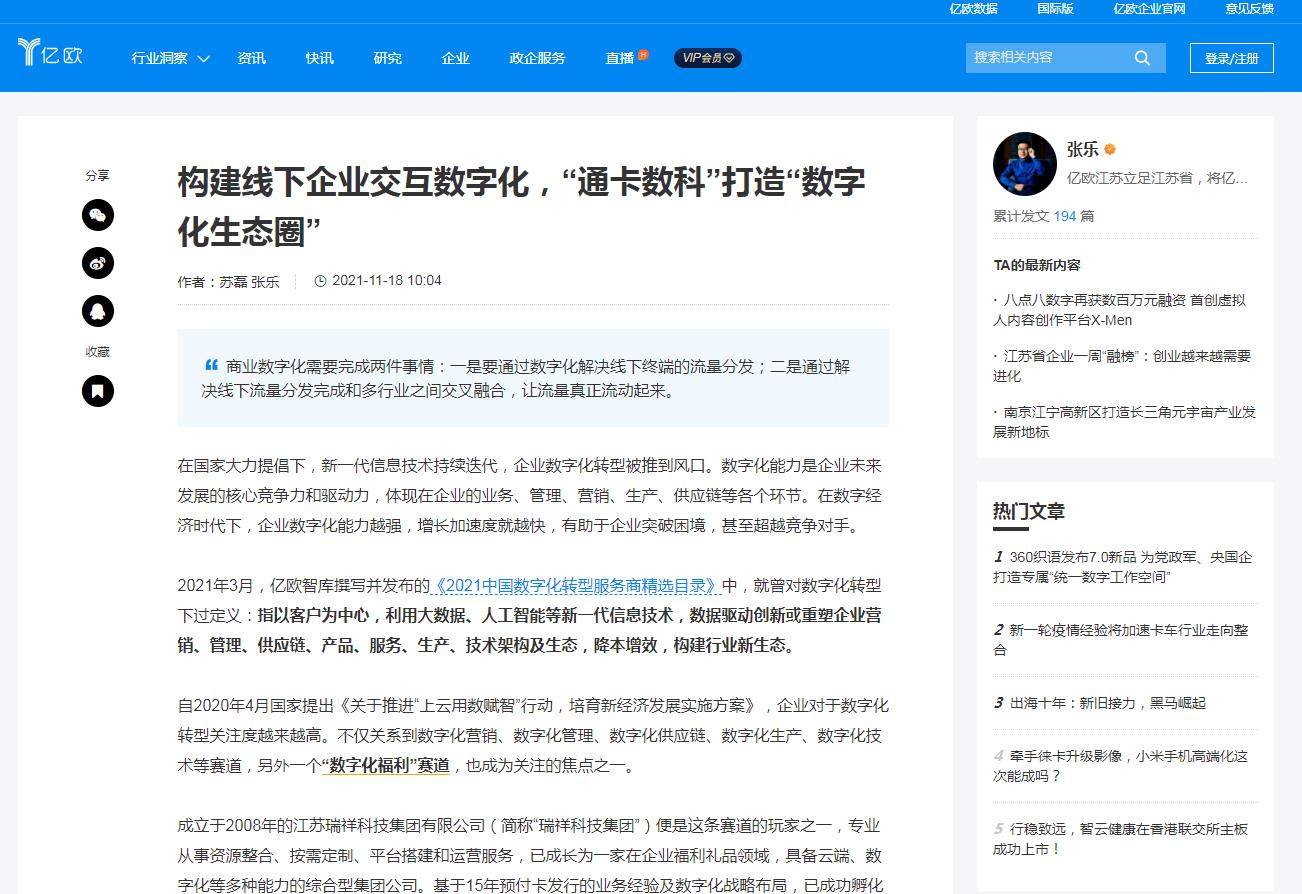The image size is (1302, 894).
Task: Bookmark the article with the 收藏 icon
Action: coord(98,390)
